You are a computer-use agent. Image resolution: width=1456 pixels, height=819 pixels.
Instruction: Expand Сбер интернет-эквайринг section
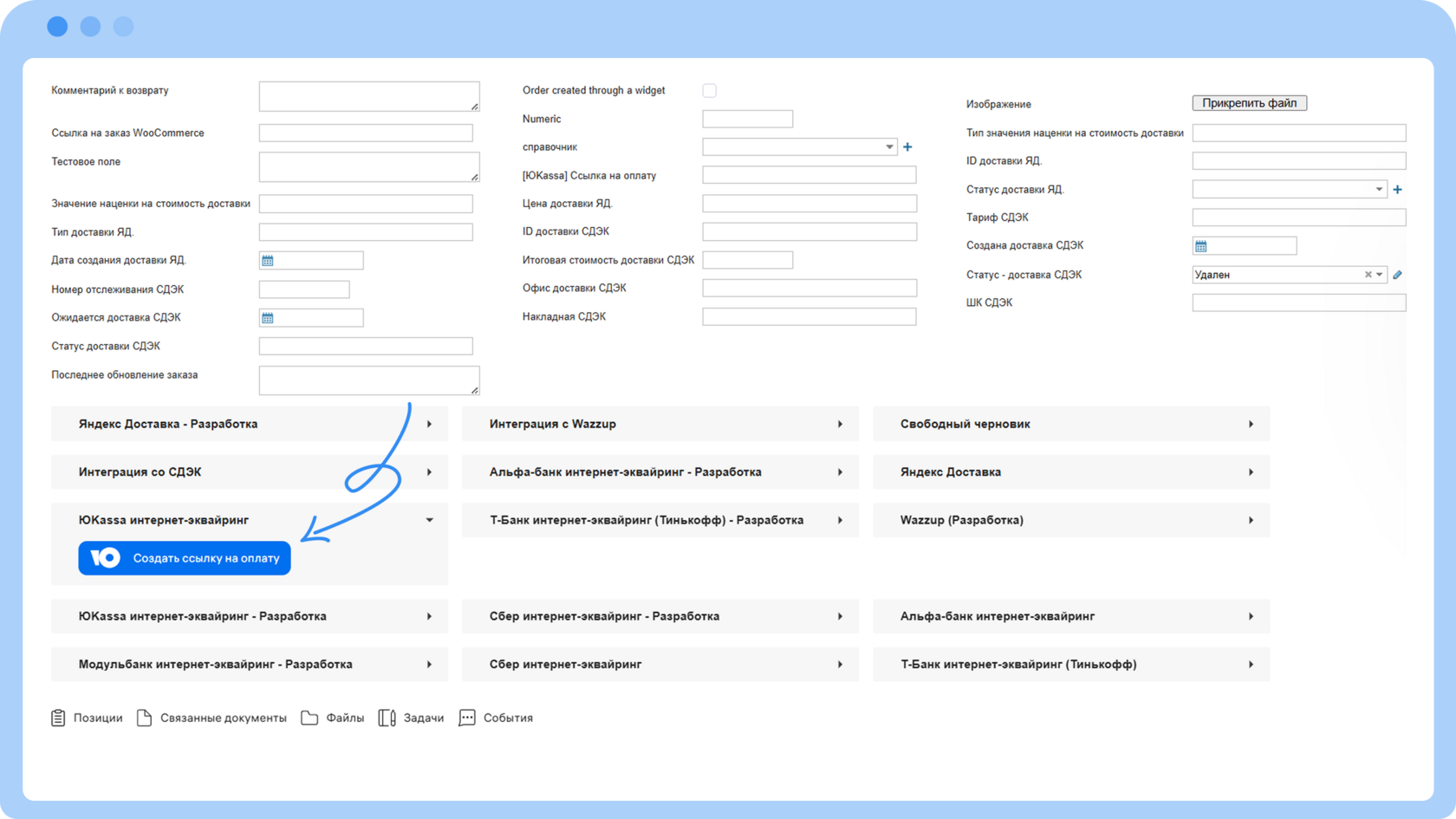(660, 665)
